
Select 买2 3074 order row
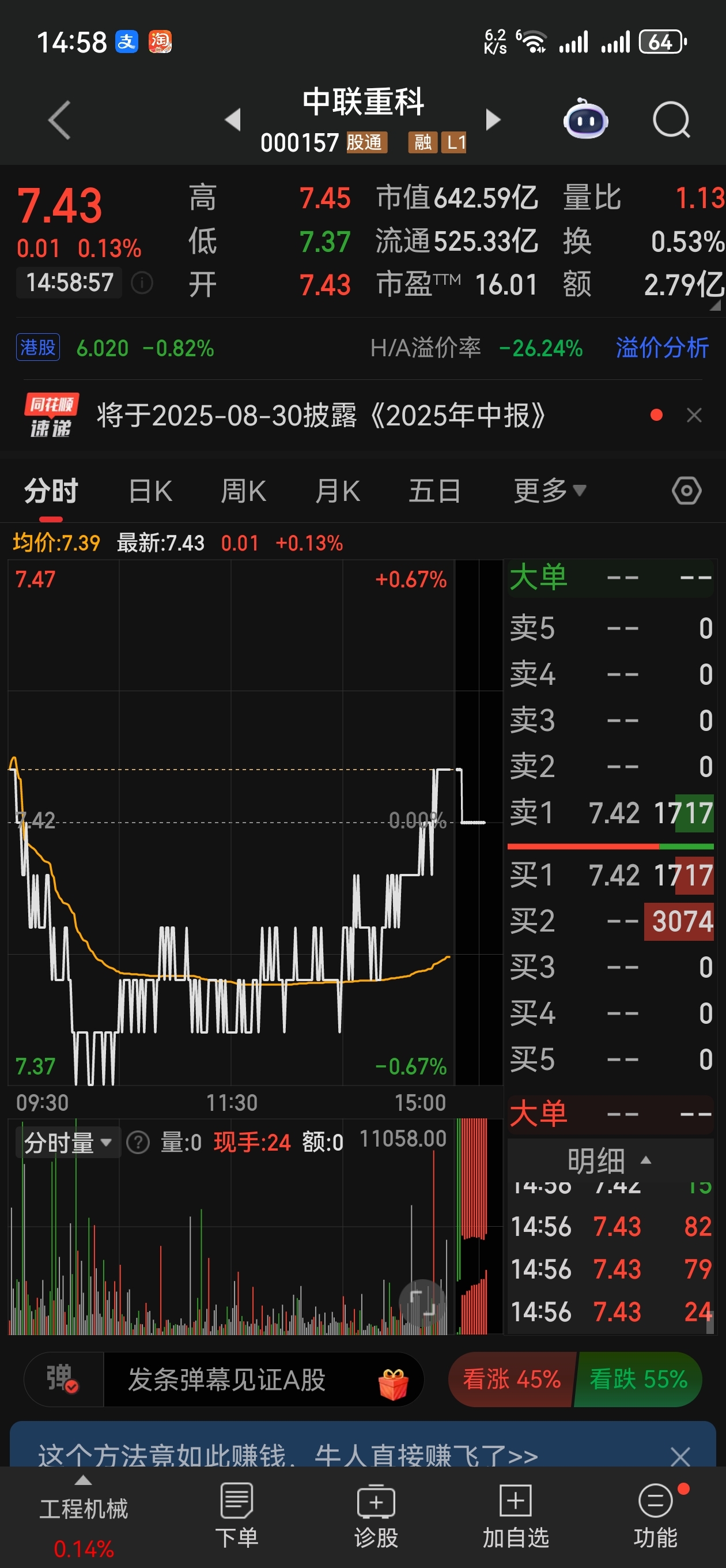pos(610,921)
